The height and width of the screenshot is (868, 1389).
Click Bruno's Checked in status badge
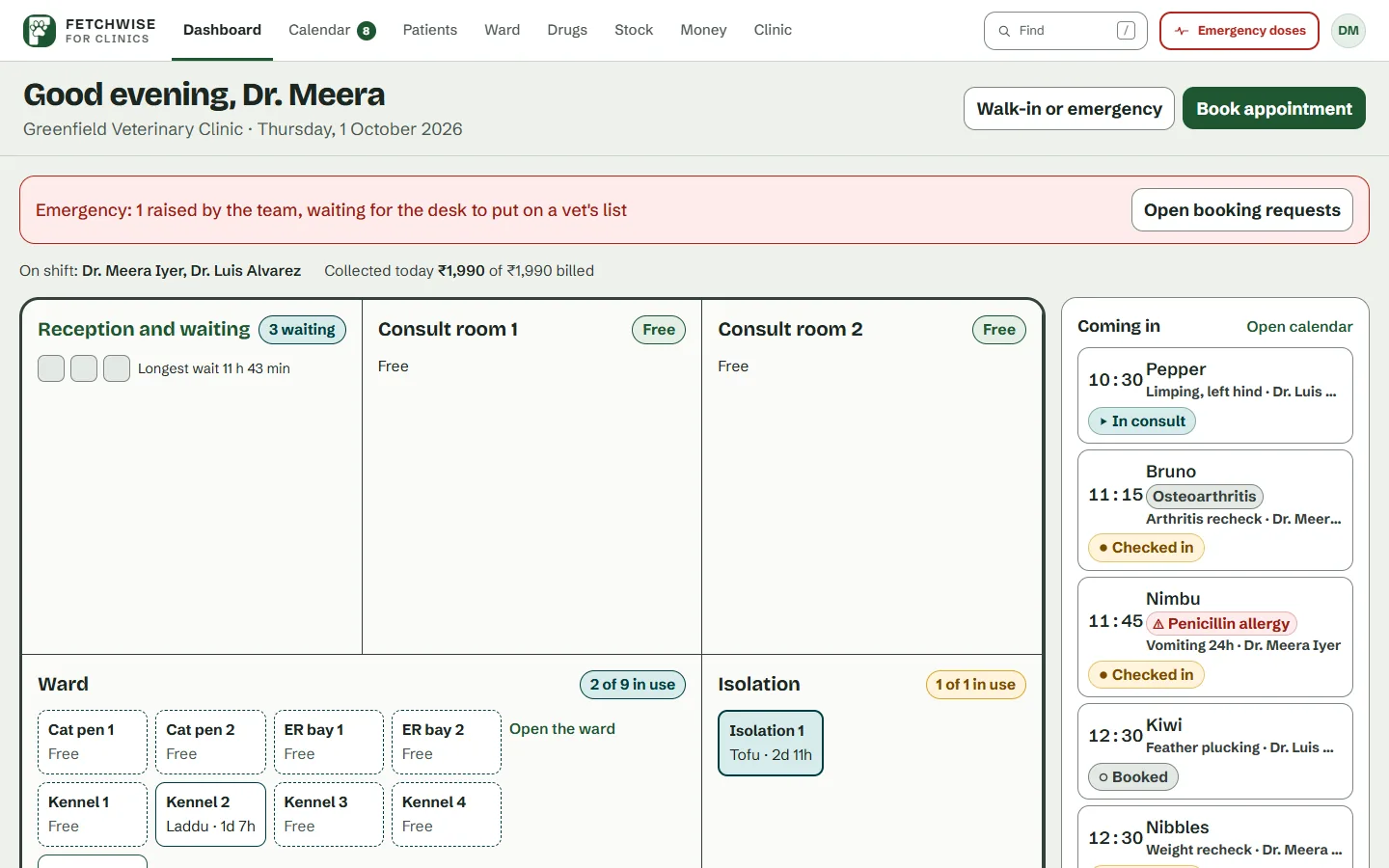coord(1146,548)
